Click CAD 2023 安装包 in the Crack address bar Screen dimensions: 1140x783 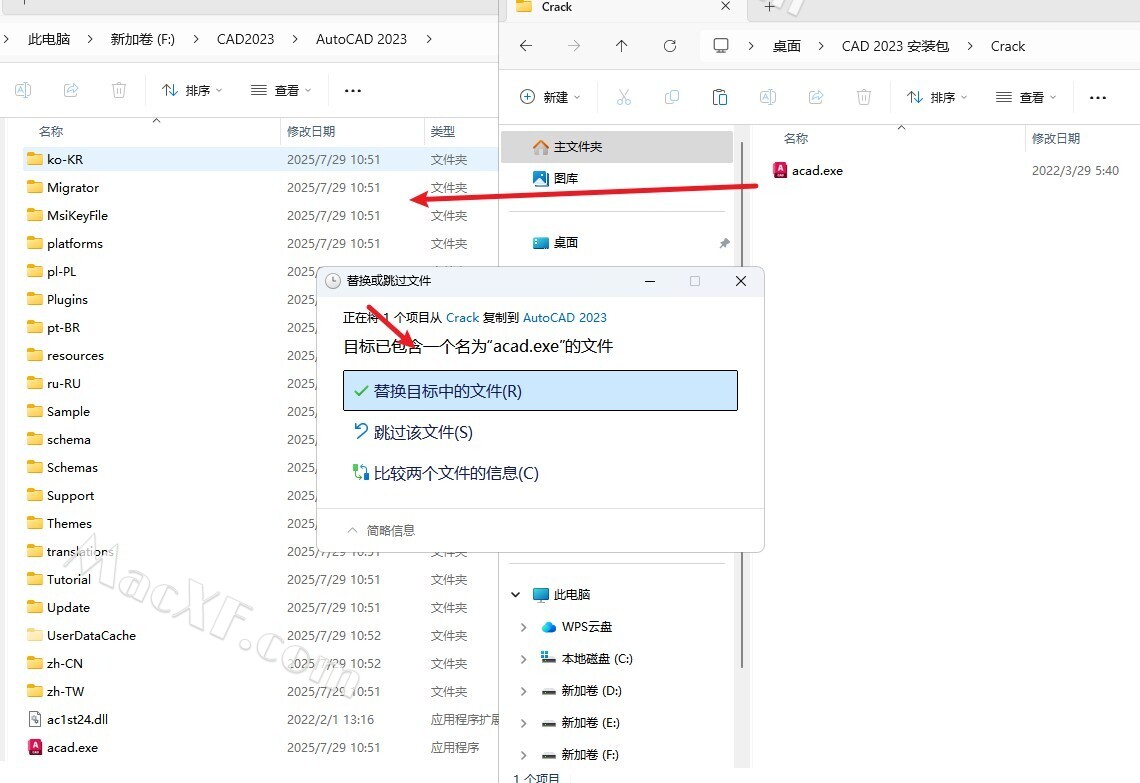tap(896, 46)
